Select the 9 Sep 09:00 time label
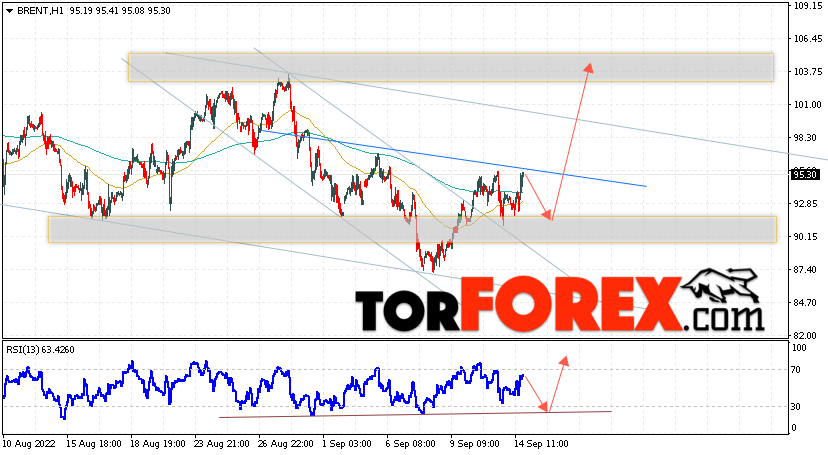Screen dimensions: 828x455 click(475, 444)
